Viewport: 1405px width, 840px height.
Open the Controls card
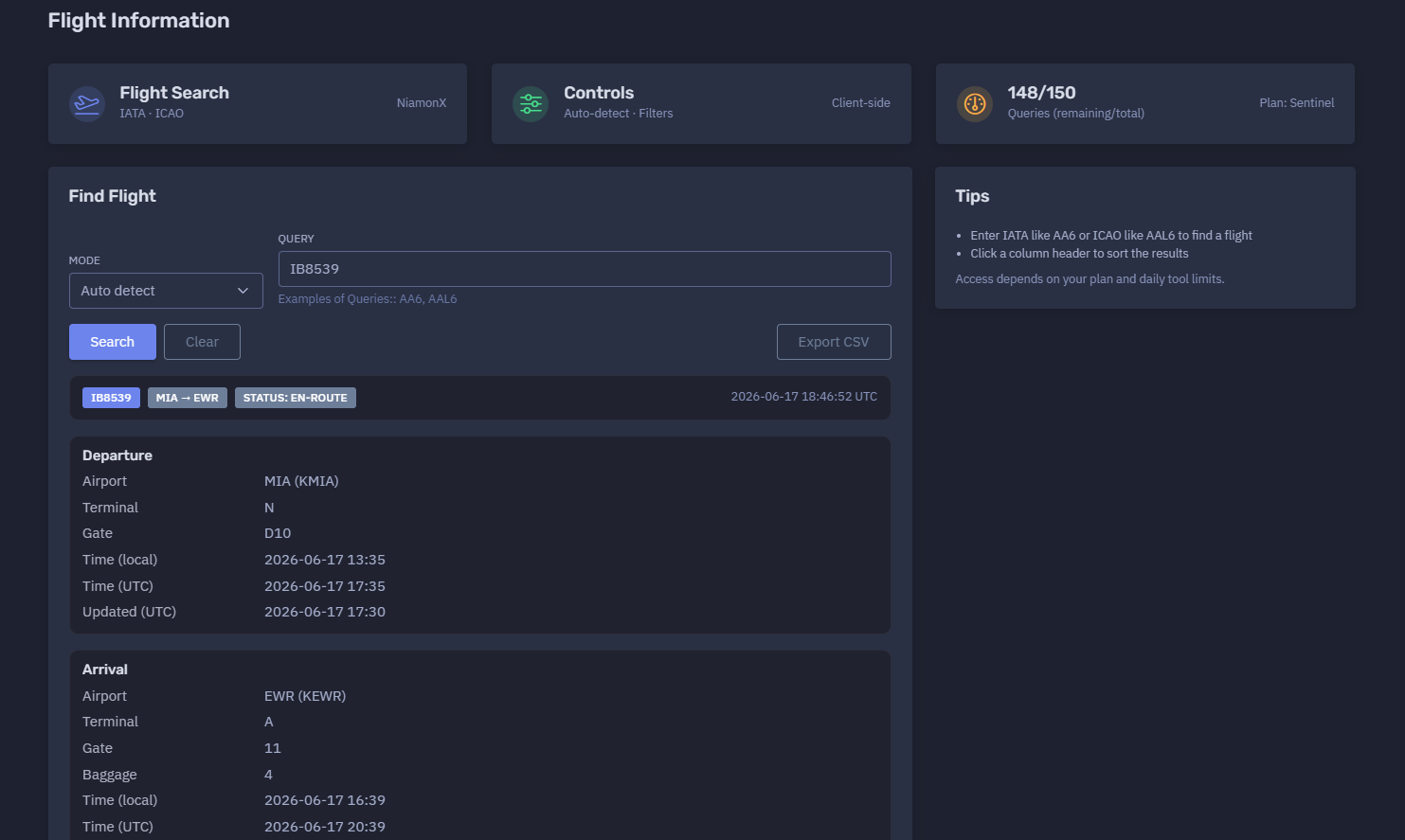(x=701, y=103)
